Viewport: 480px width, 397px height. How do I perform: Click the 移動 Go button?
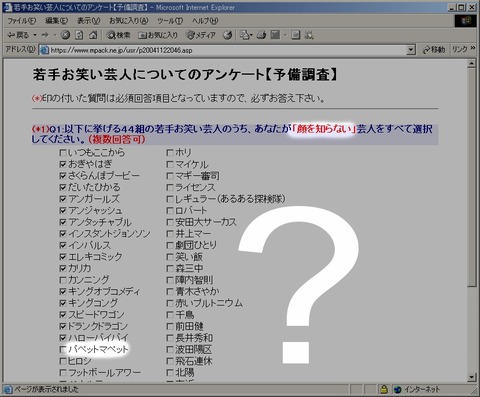click(x=434, y=50)
